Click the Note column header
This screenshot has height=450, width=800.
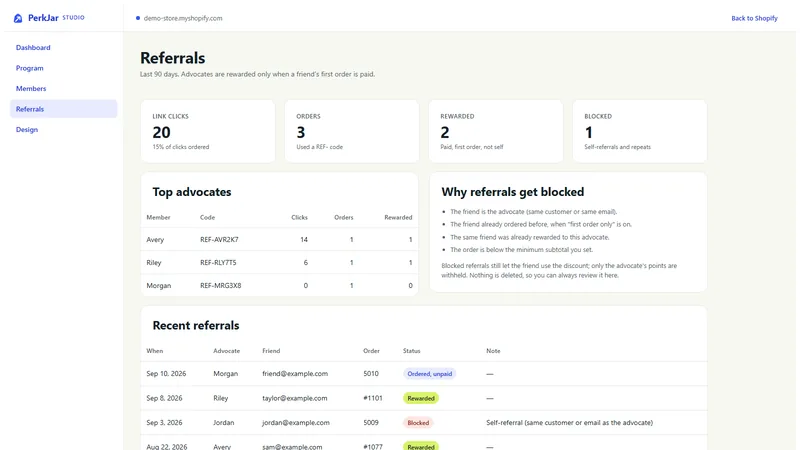coord(493,351)
